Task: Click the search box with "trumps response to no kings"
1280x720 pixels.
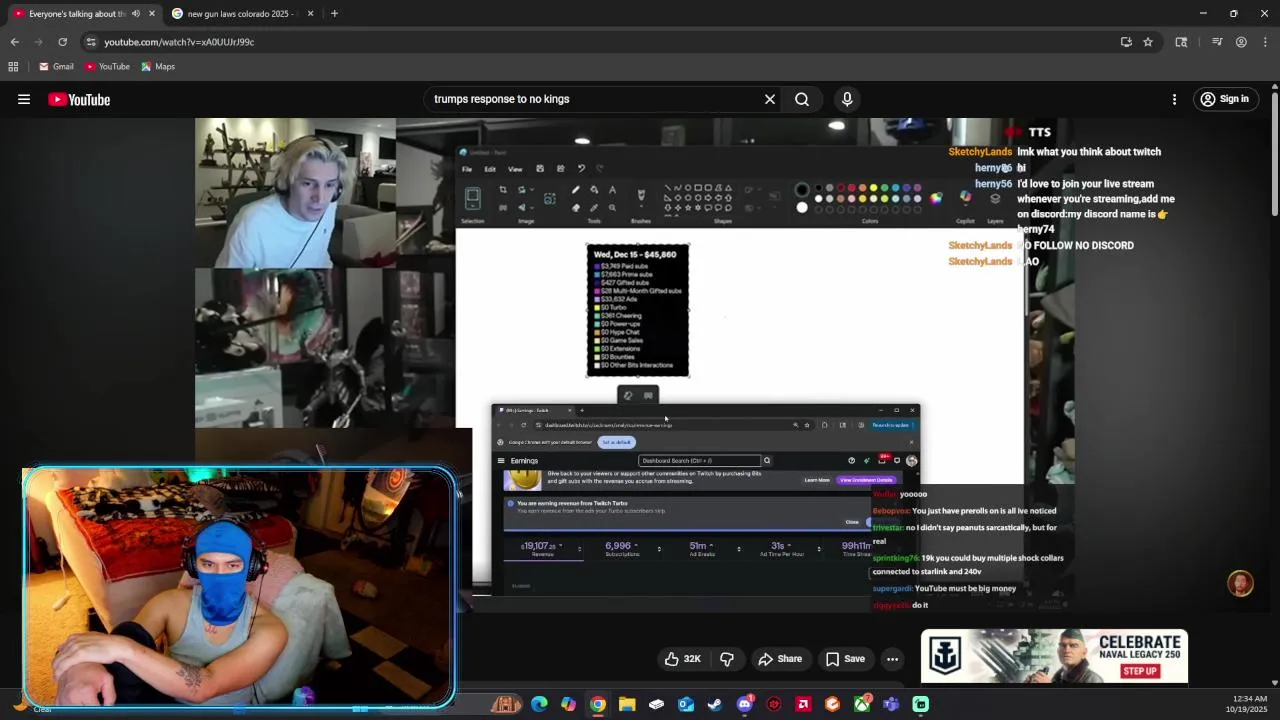Action: pos(590,99)
